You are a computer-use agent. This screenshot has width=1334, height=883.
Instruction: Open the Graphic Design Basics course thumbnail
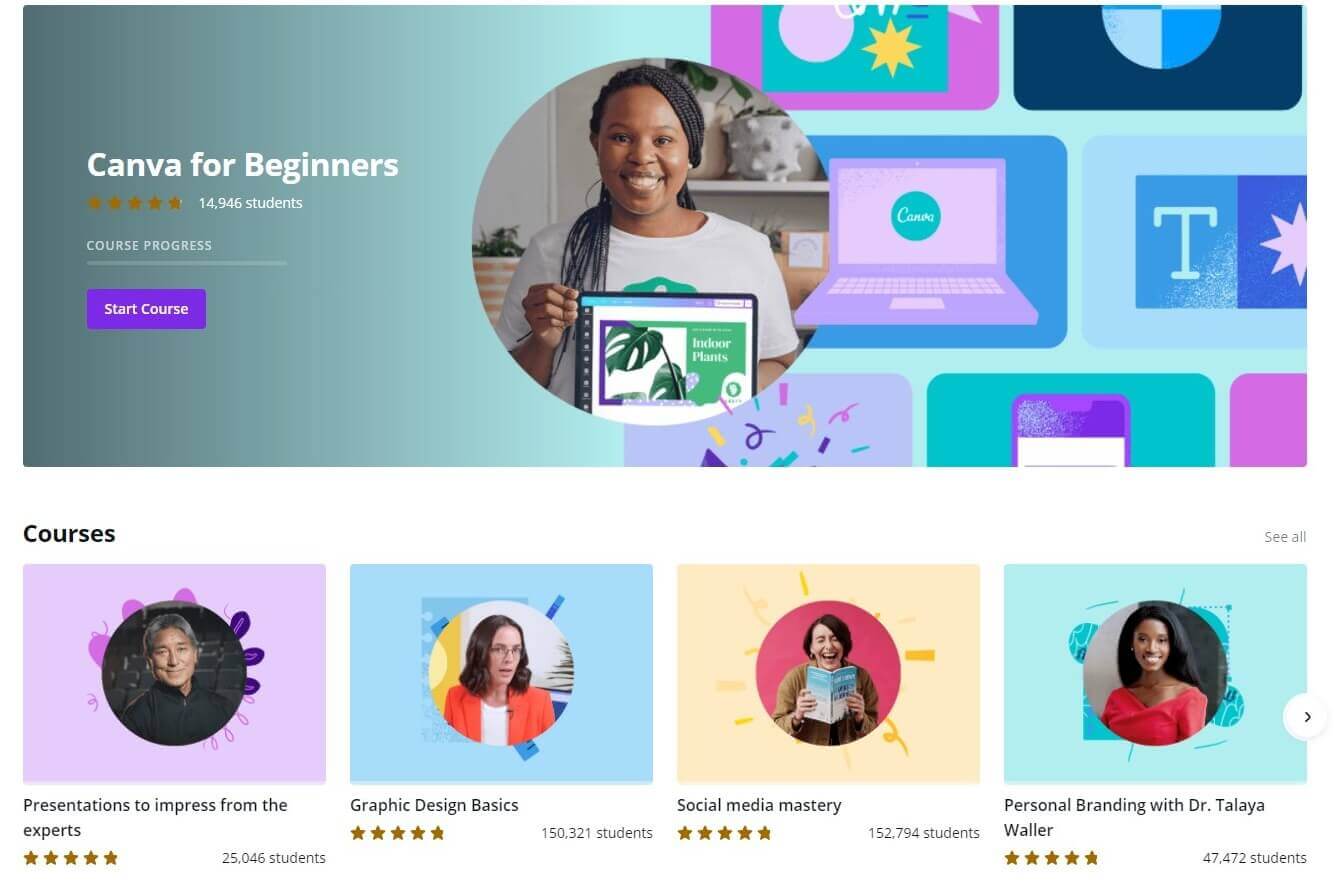click(x=501, y=673)
